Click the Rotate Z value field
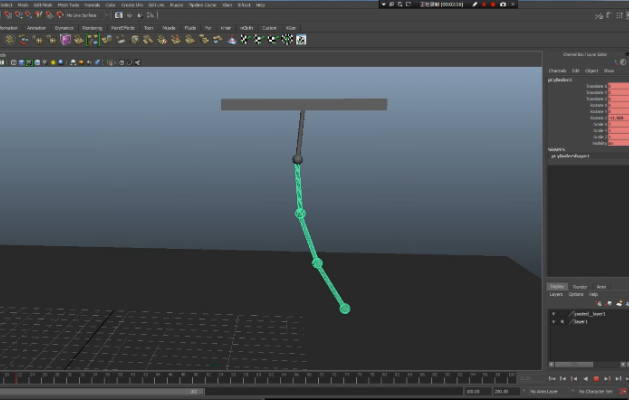 coord(619,118)
